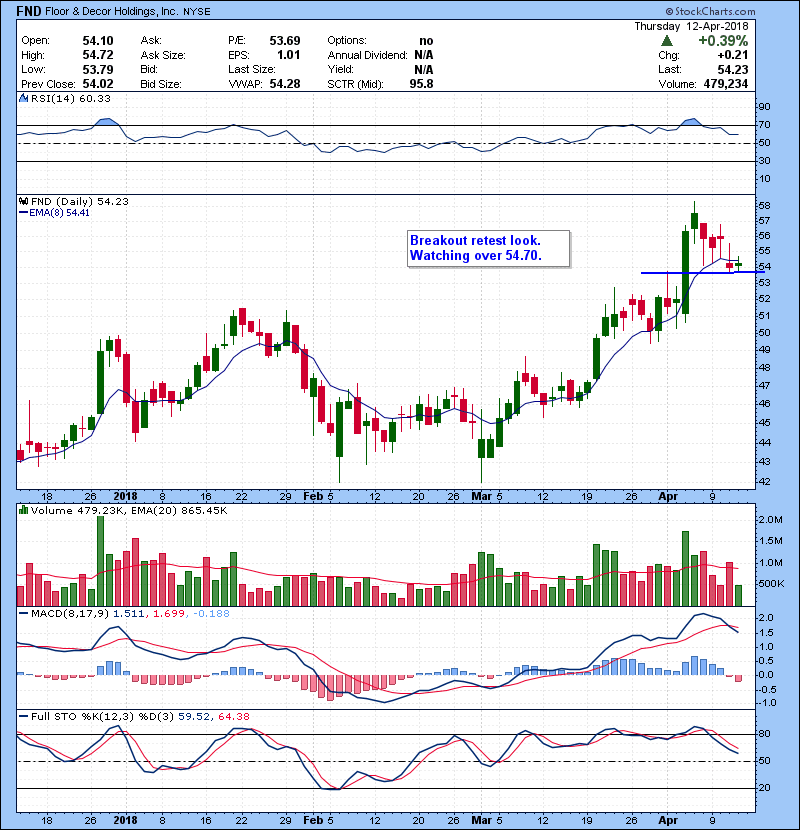Click the 2018 year label on price axis
This screenshot has height=830, width=800.
(125, 497)
